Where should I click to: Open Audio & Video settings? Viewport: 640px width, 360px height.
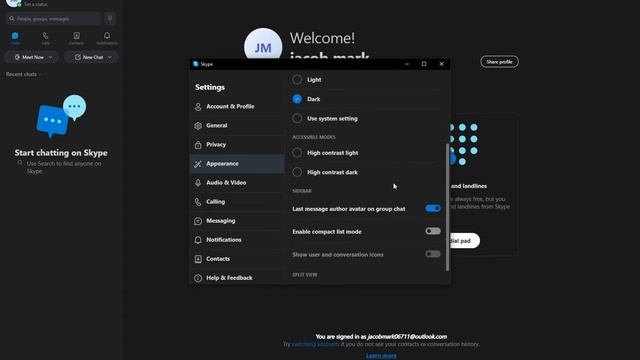coord(237,183)
